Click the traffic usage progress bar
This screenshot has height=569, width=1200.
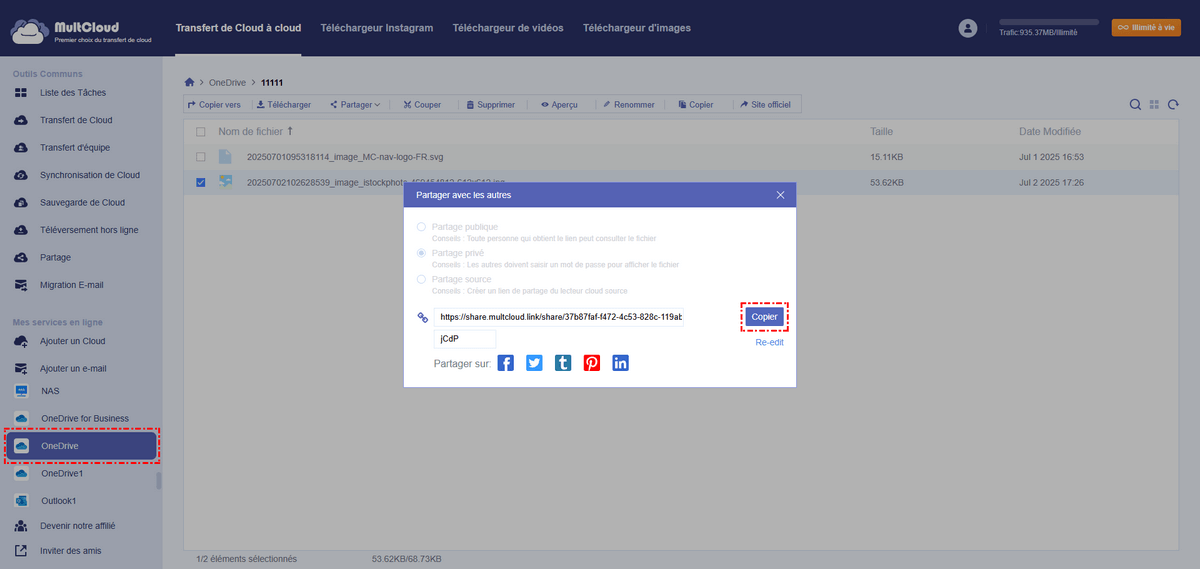(1049, 21)
